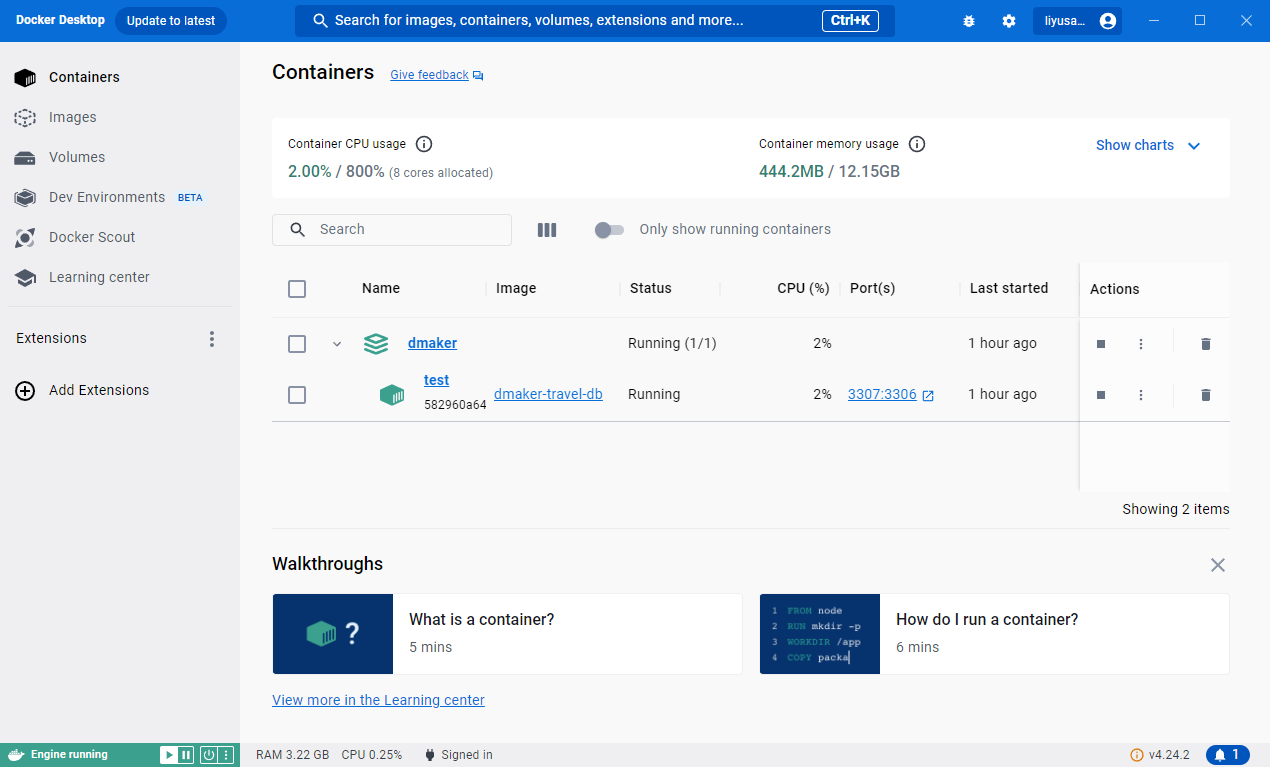The height and width of the screenshot is (767, 1270).
Task: Sort by the Status column header
Action: (x=651, y=288)
